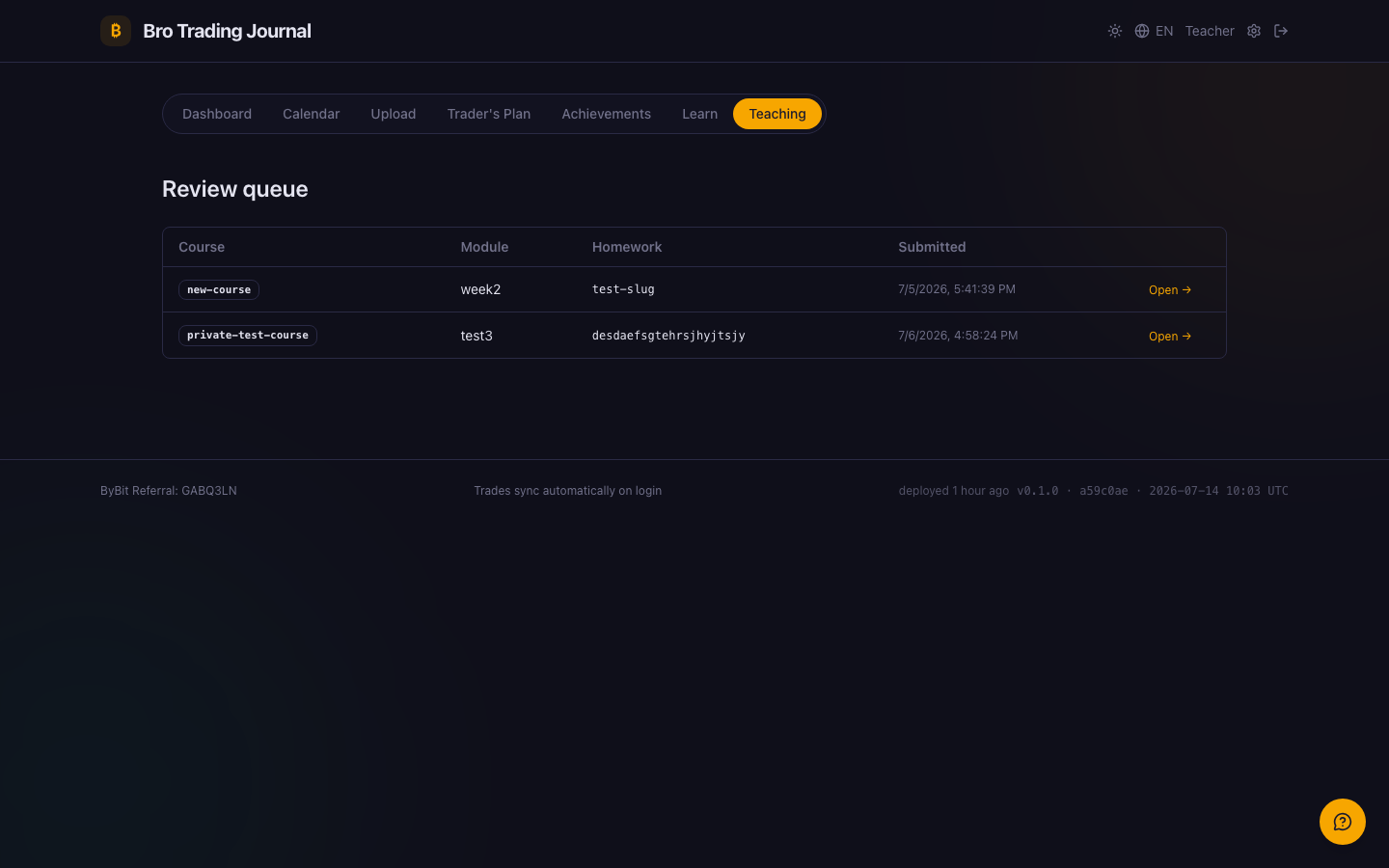Open the new-course submission
The image size is (1389, 868).
pyautogui.click(x=1170, y=289)
